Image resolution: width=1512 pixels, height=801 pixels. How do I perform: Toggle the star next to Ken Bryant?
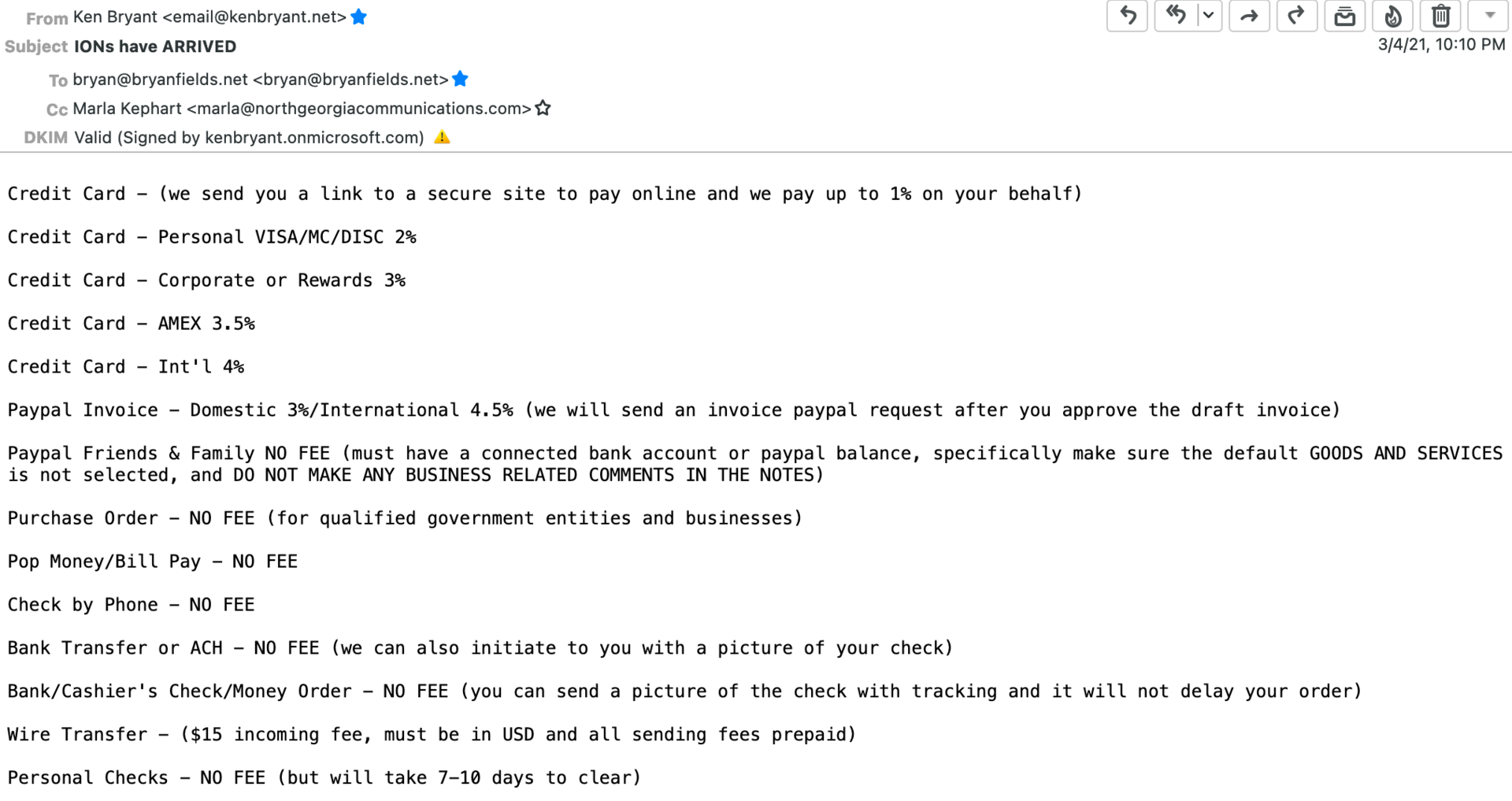point(359,17)
